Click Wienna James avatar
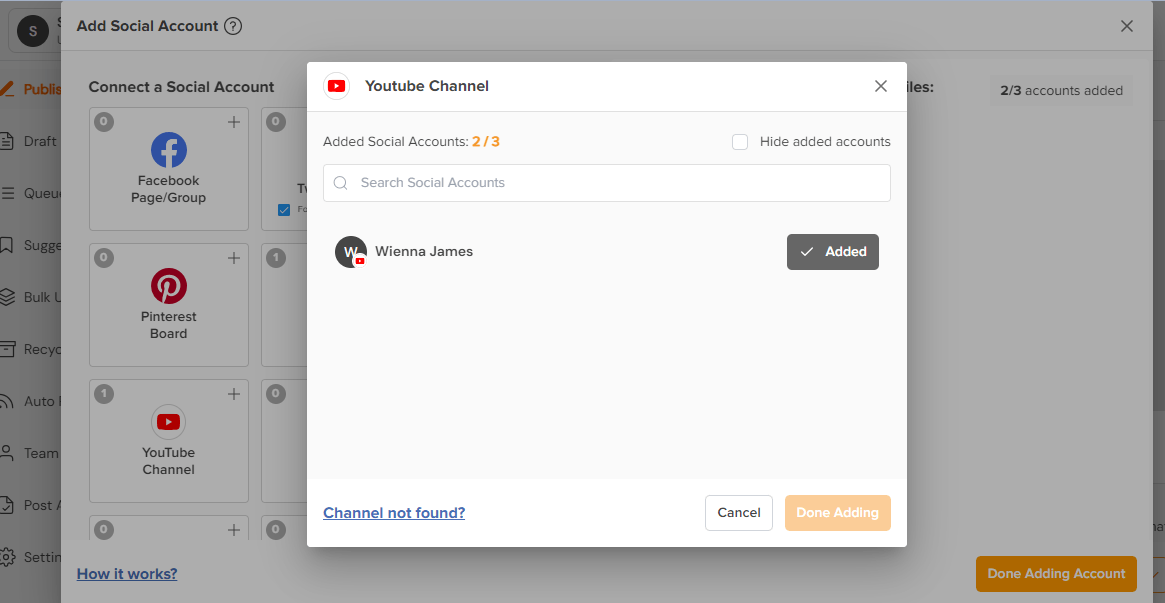The image size is (1165, 603). 351,252
